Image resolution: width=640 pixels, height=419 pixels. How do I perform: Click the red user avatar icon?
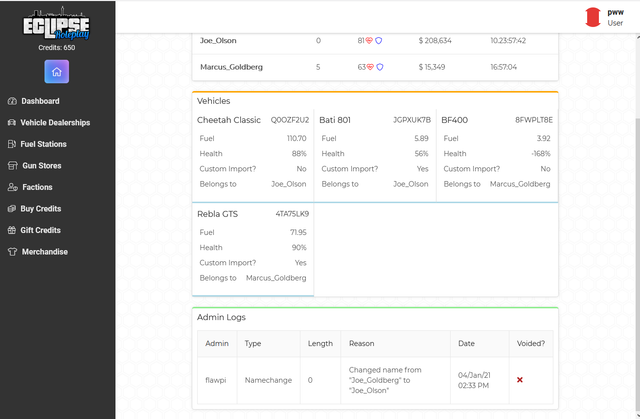click(593, 17)
